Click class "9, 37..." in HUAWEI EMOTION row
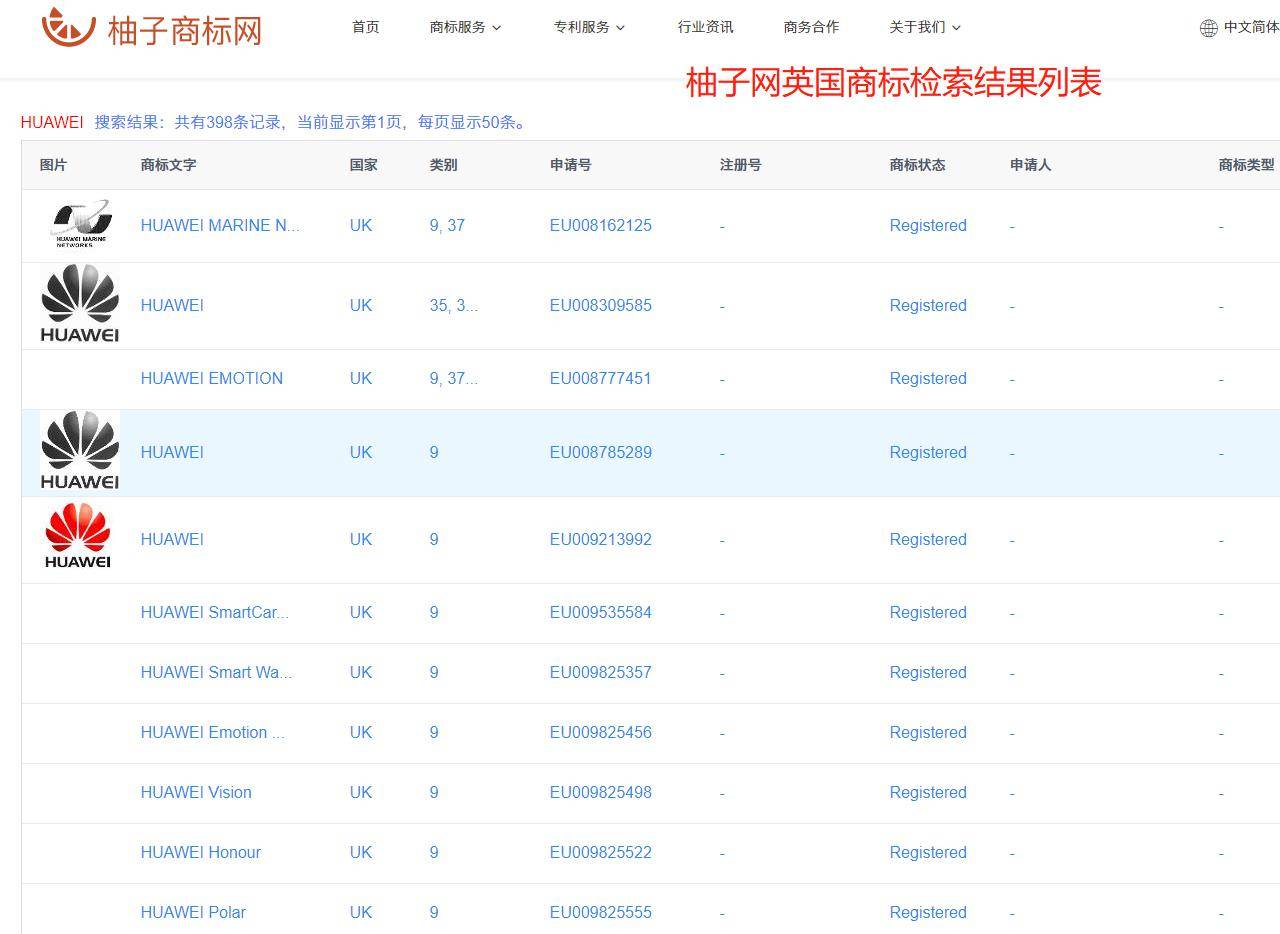The height and width of the screenshot is (934, 1280). click(x=454, y=378)
